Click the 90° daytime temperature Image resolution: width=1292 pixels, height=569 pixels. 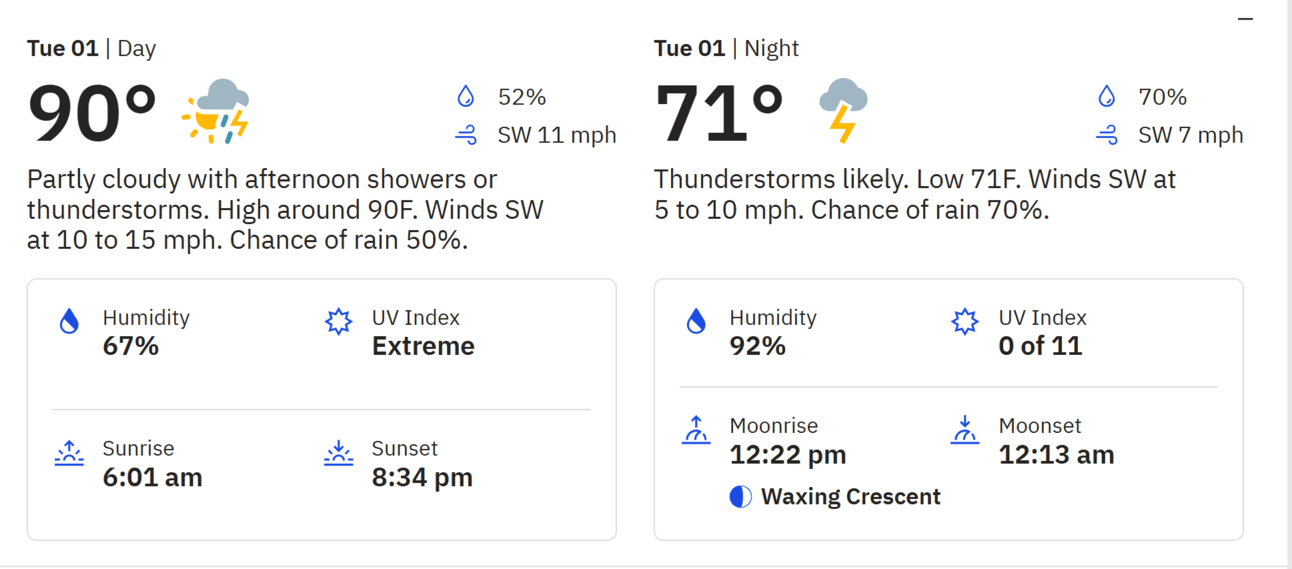[x=92, y=113]
